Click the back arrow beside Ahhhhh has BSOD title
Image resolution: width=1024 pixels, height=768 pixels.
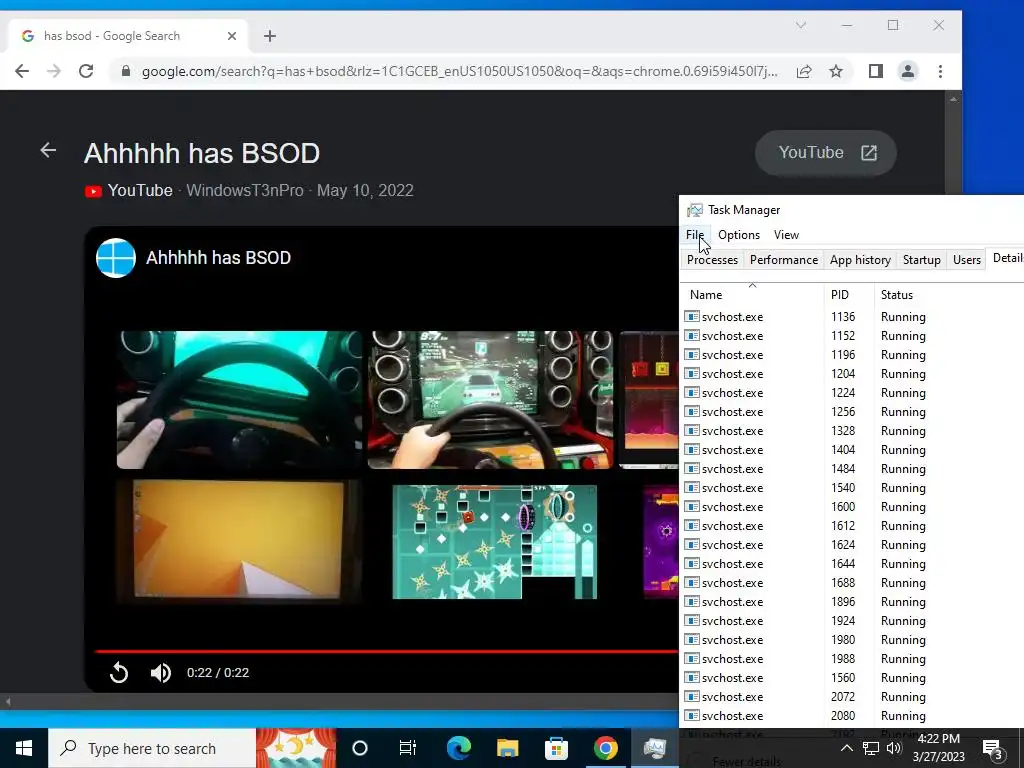pyautogui.click(x=48, y=150)
